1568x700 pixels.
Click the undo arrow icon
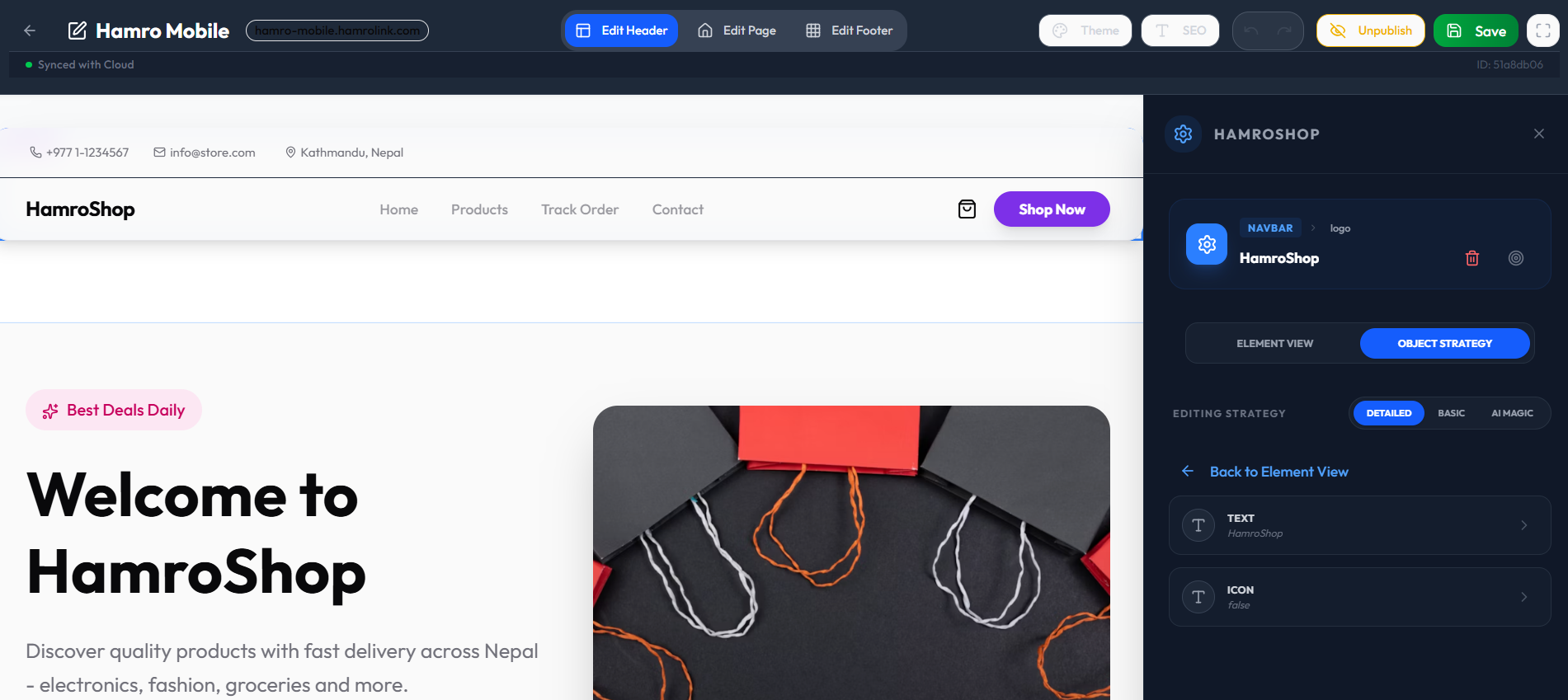(x=1251, y=31)
